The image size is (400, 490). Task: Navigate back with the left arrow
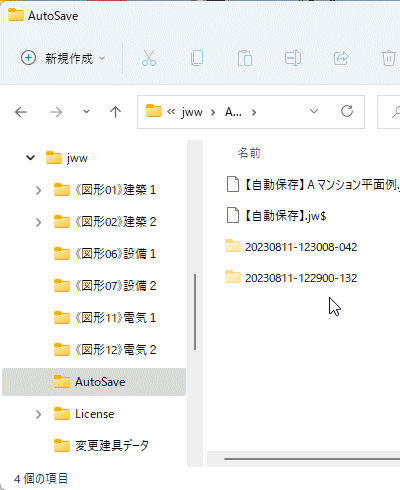coord(21,112)
